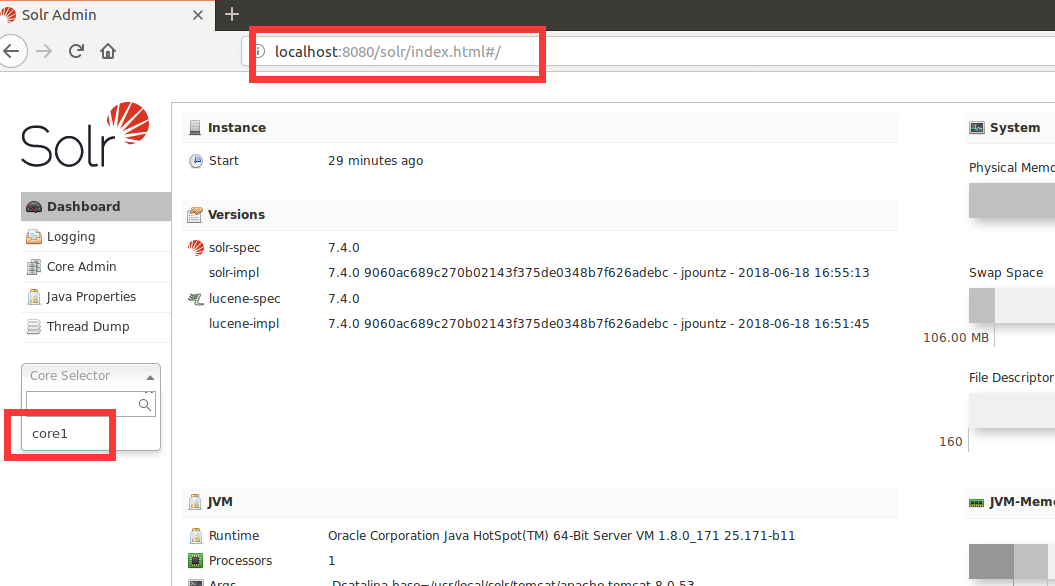
Task: Click the '160' file descriptor label
Action: point(951,441)
